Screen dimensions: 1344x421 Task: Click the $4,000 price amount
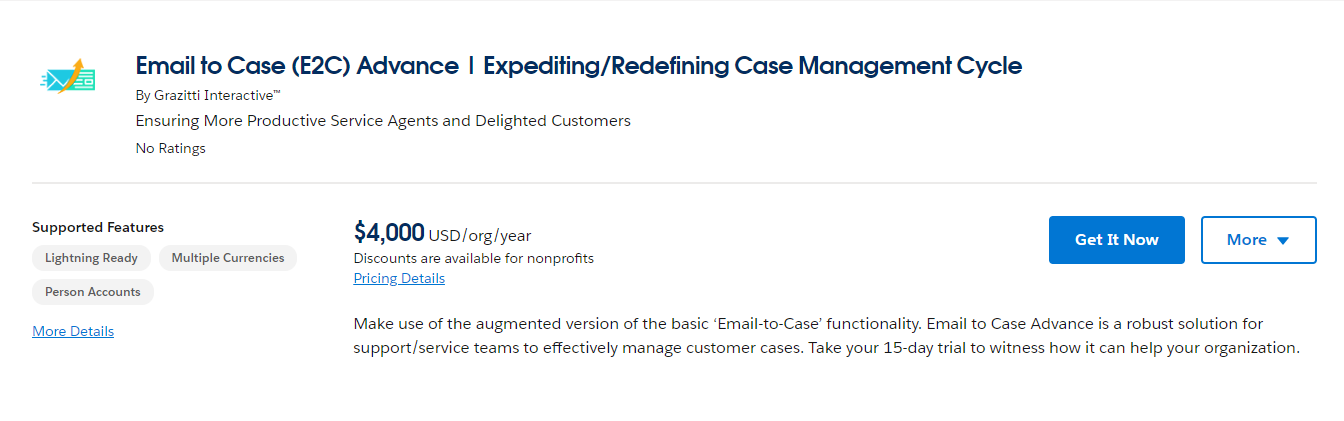[x=389, y=233]
